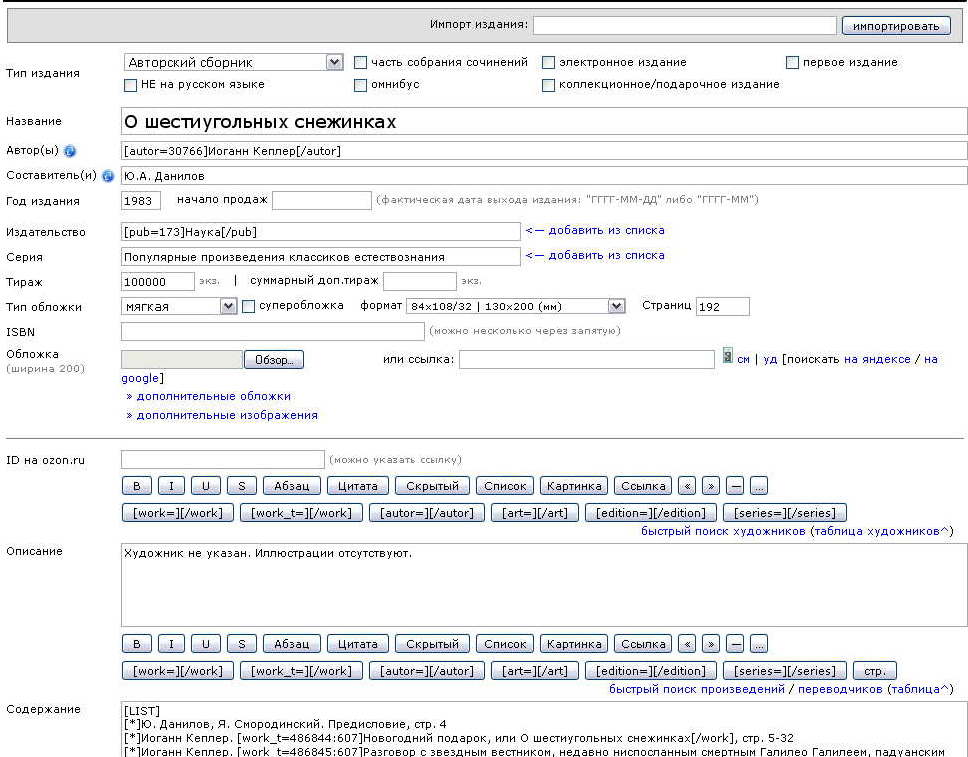This screenshot has width=968, height=757.
Task: Check the 'первое издание' box
Action: coord(793,62)
